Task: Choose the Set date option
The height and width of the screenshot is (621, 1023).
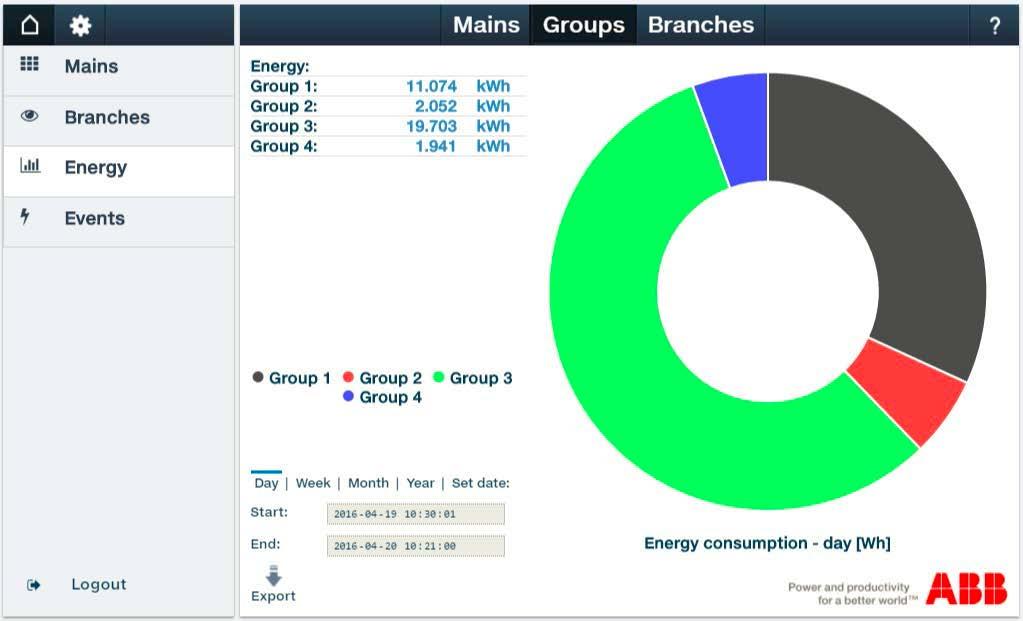Action: pyautogui.click(x=480, y=483)
